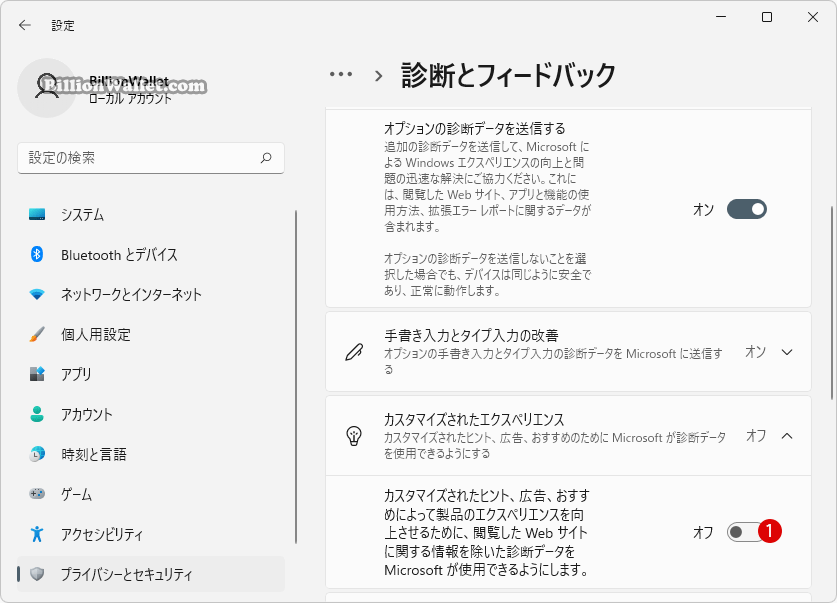The height and width of the screenshot is (603, 837).
Task: Go back with the arrow icon
Action: [25, 25]
